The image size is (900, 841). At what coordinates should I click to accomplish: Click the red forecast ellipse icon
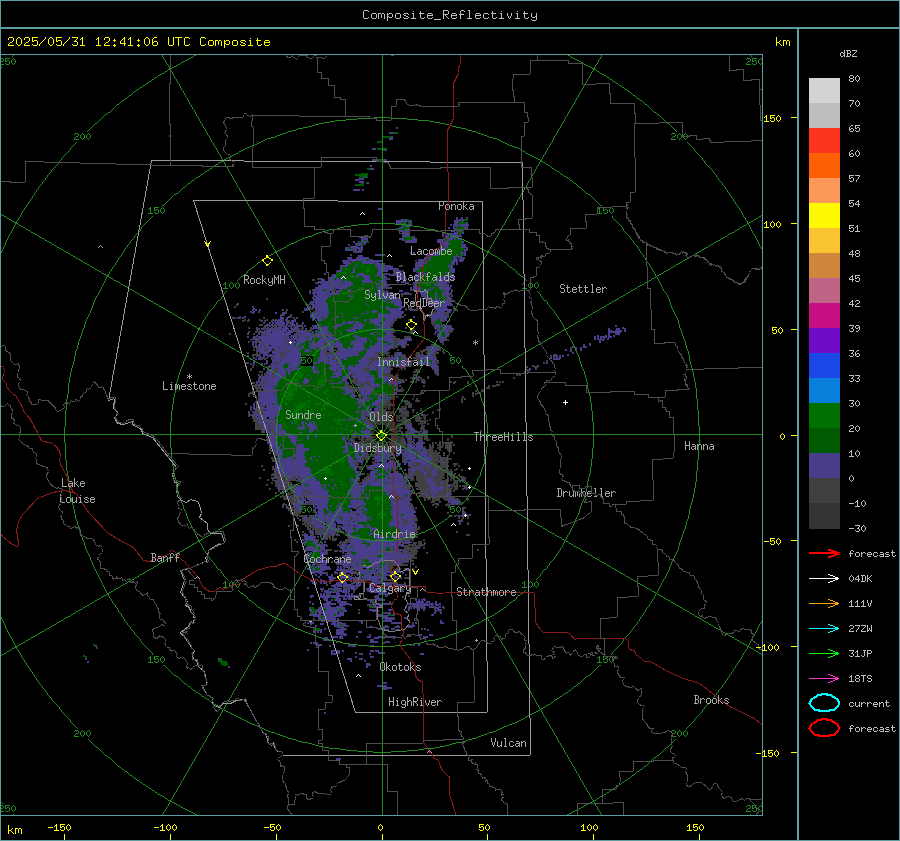(824, 728)
